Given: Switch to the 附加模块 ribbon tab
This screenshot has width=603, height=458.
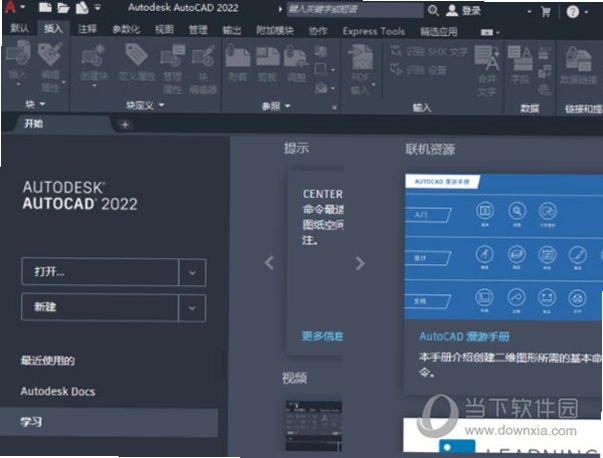Looking at the screenshot, I should click(275, 31).
